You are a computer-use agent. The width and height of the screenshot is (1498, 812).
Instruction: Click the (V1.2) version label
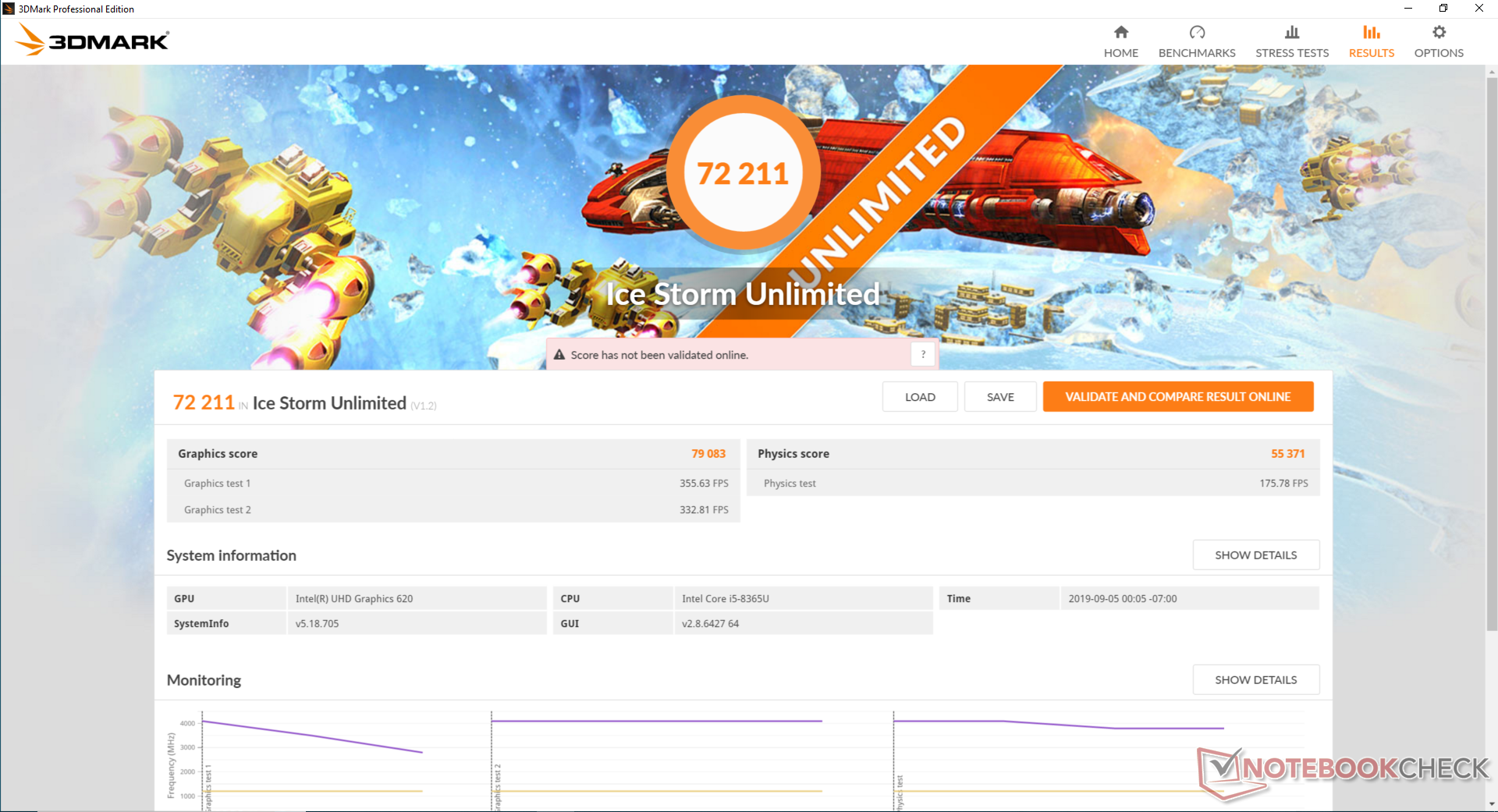click(423, 406)
